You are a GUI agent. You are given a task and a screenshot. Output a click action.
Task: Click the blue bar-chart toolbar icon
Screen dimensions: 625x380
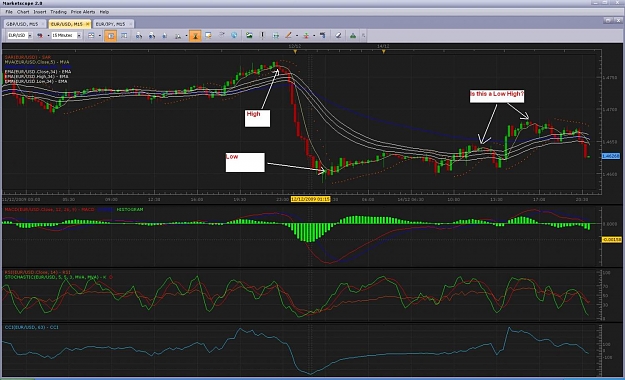click(x=165, y=35)
